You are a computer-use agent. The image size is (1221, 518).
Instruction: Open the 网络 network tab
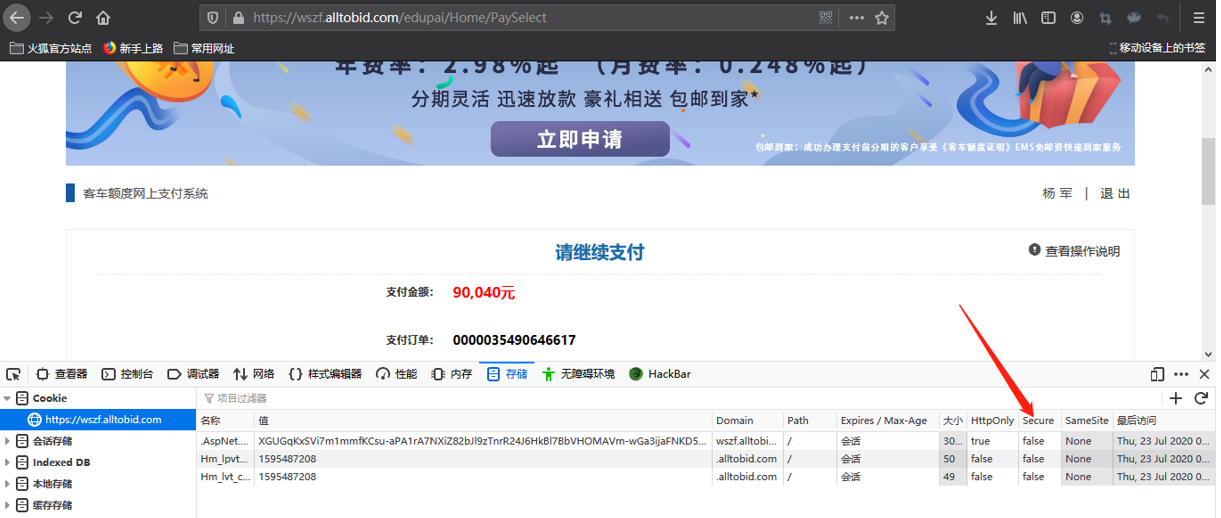pyautogui.click(x=254, y=374)
